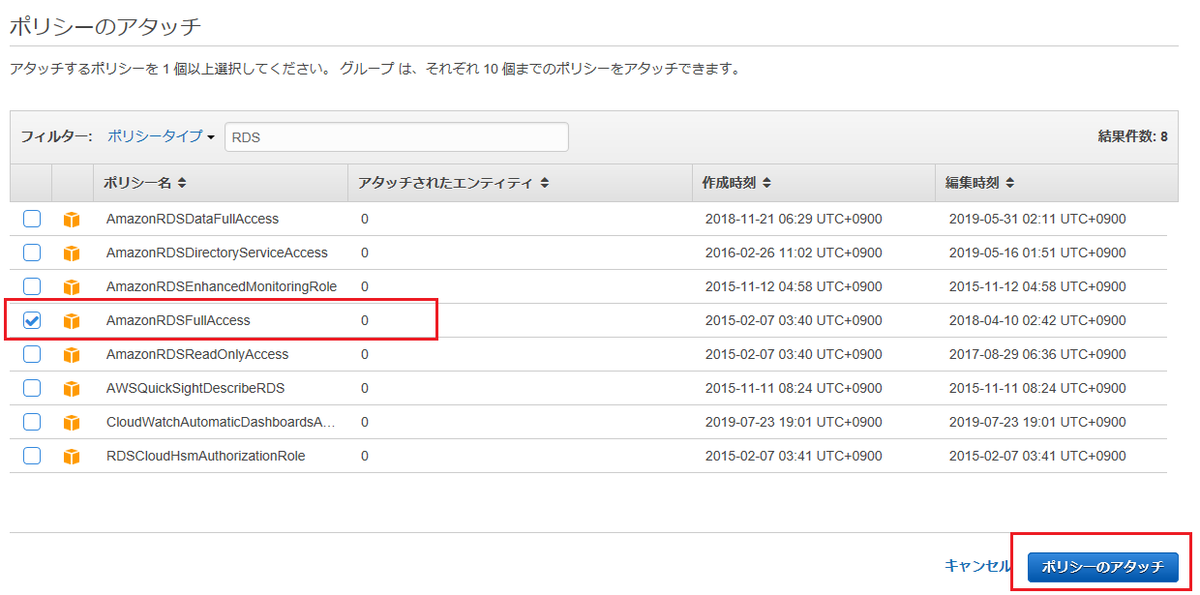This screenshot has height=595, width=1200.
Task: Click policy cube icon for AmazonRDSDirectoryServiceAccess
Action: pos(71,253)
